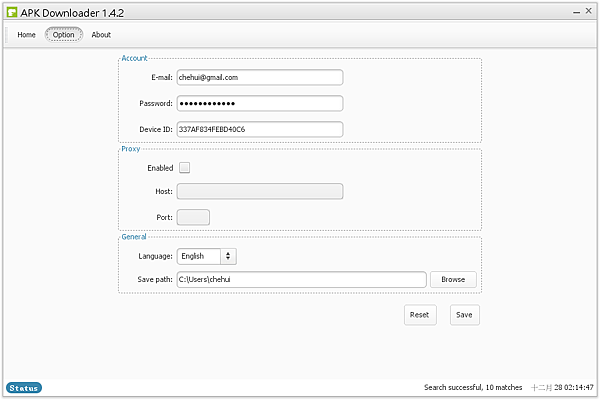
Task: Open the Option tab
Action: [x=64, y=35]
